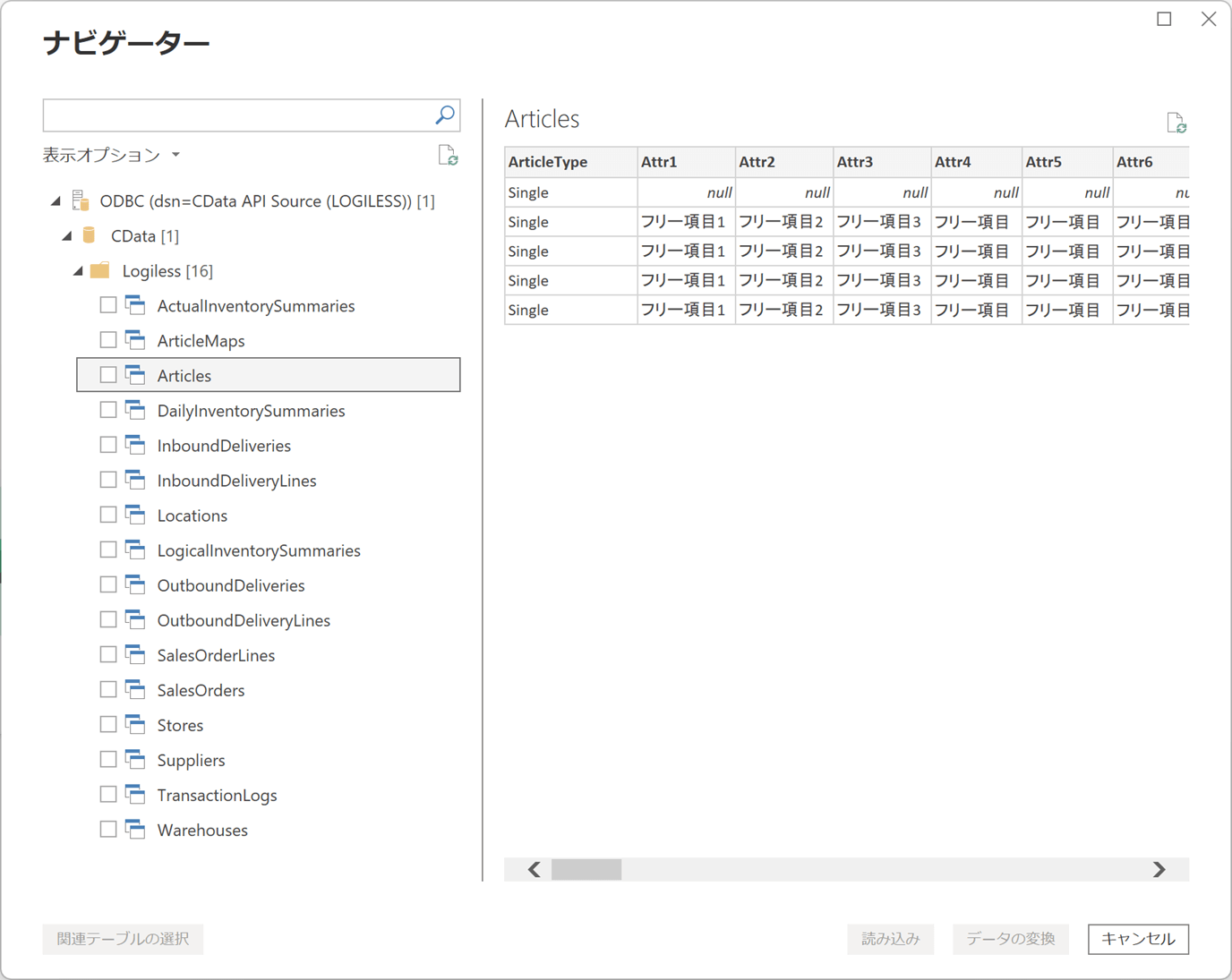Click the horizontal scrollbar right arrow

pos(1159,869)
